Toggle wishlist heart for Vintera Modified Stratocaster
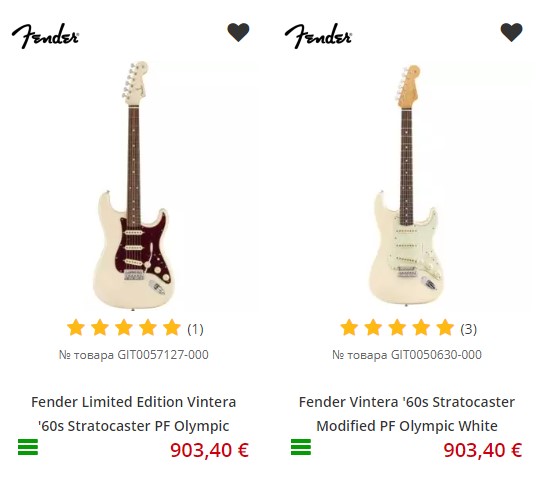 pyautogui.click(x=511, y=32)
